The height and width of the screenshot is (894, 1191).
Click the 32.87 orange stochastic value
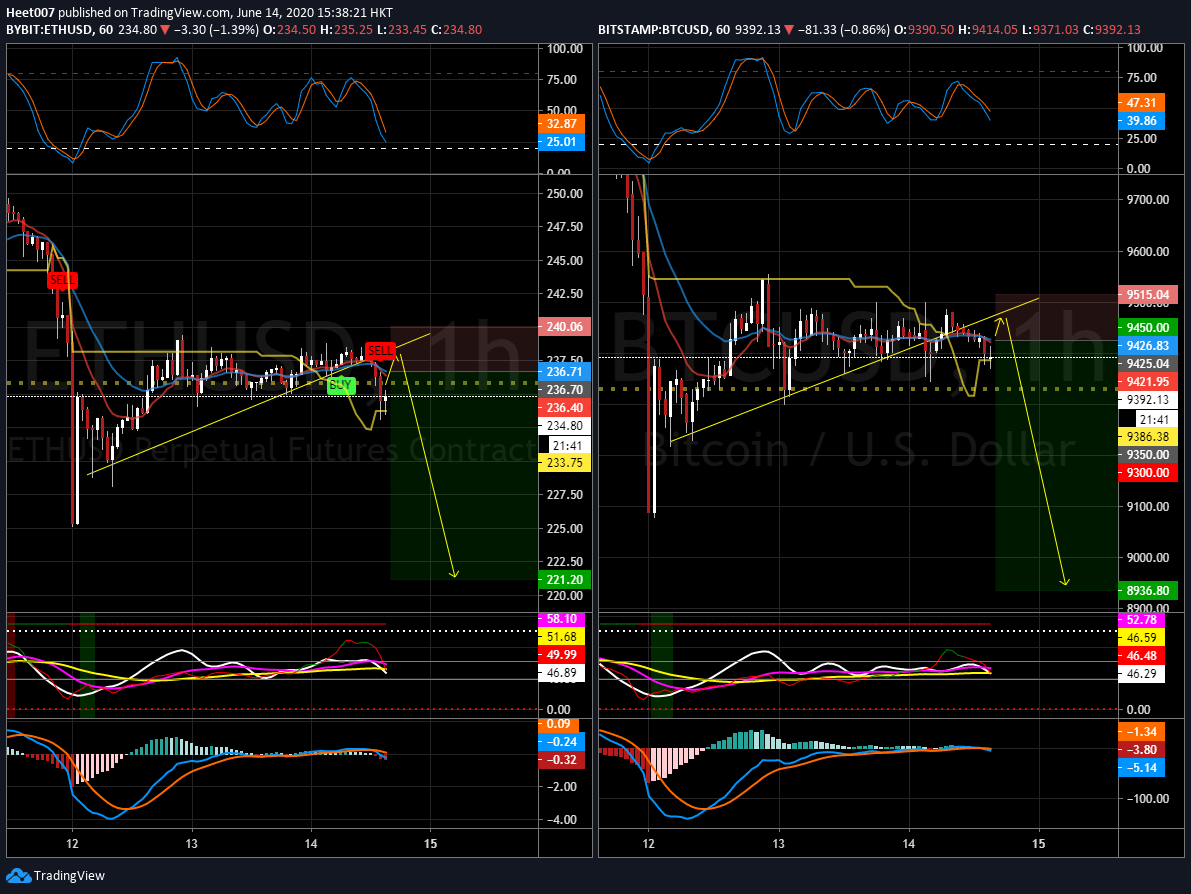(561, 124)
